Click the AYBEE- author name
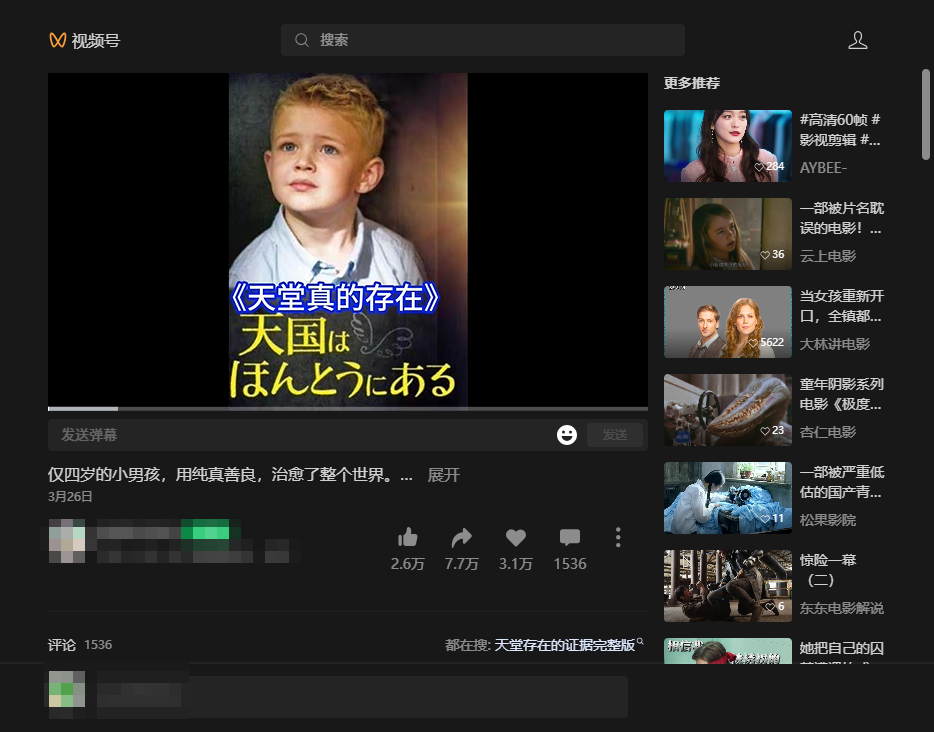The image size is (934, 732). [823, 168]
